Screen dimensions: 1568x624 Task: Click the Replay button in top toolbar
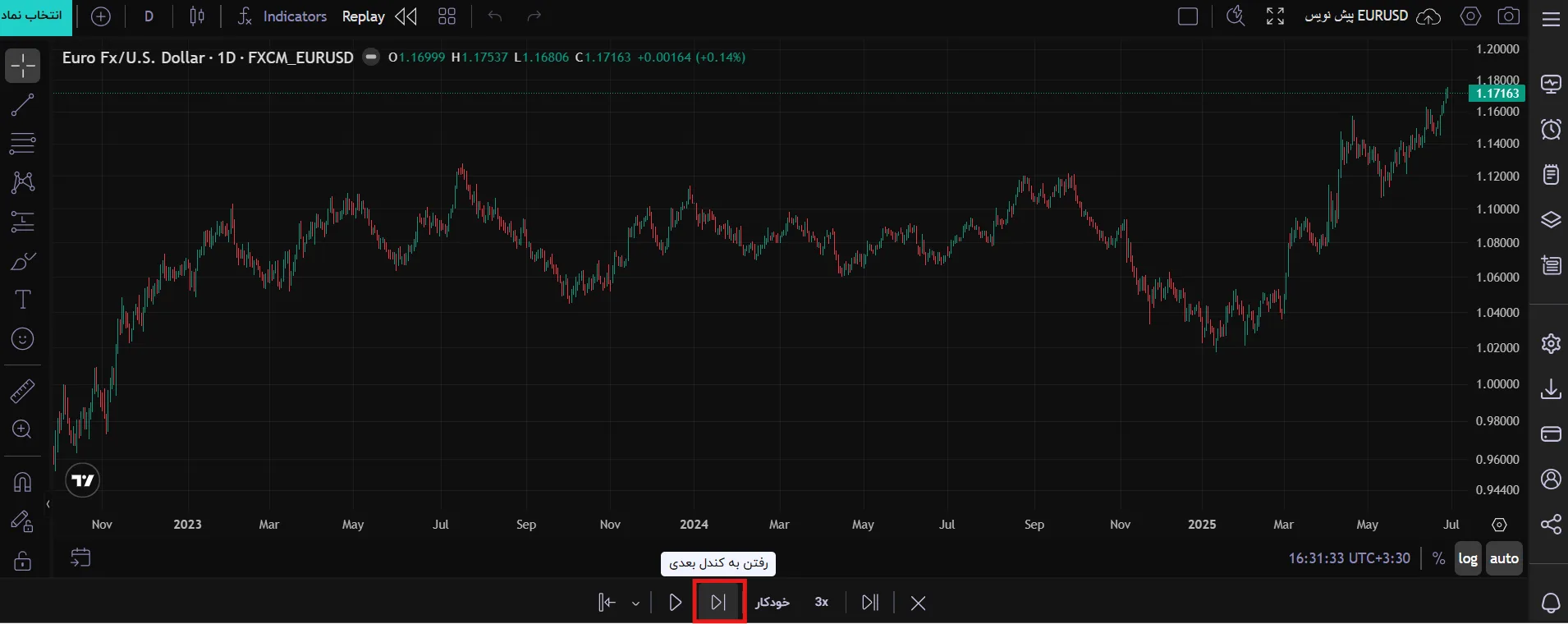pyautogui.click(x=379, y=16)
